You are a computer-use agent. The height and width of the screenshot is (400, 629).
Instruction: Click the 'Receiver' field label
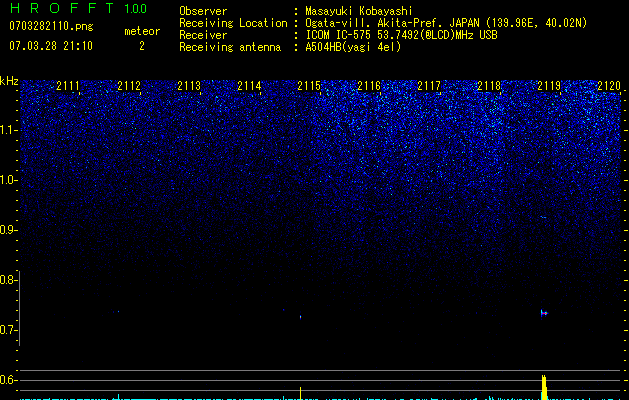tap(203, 35)
